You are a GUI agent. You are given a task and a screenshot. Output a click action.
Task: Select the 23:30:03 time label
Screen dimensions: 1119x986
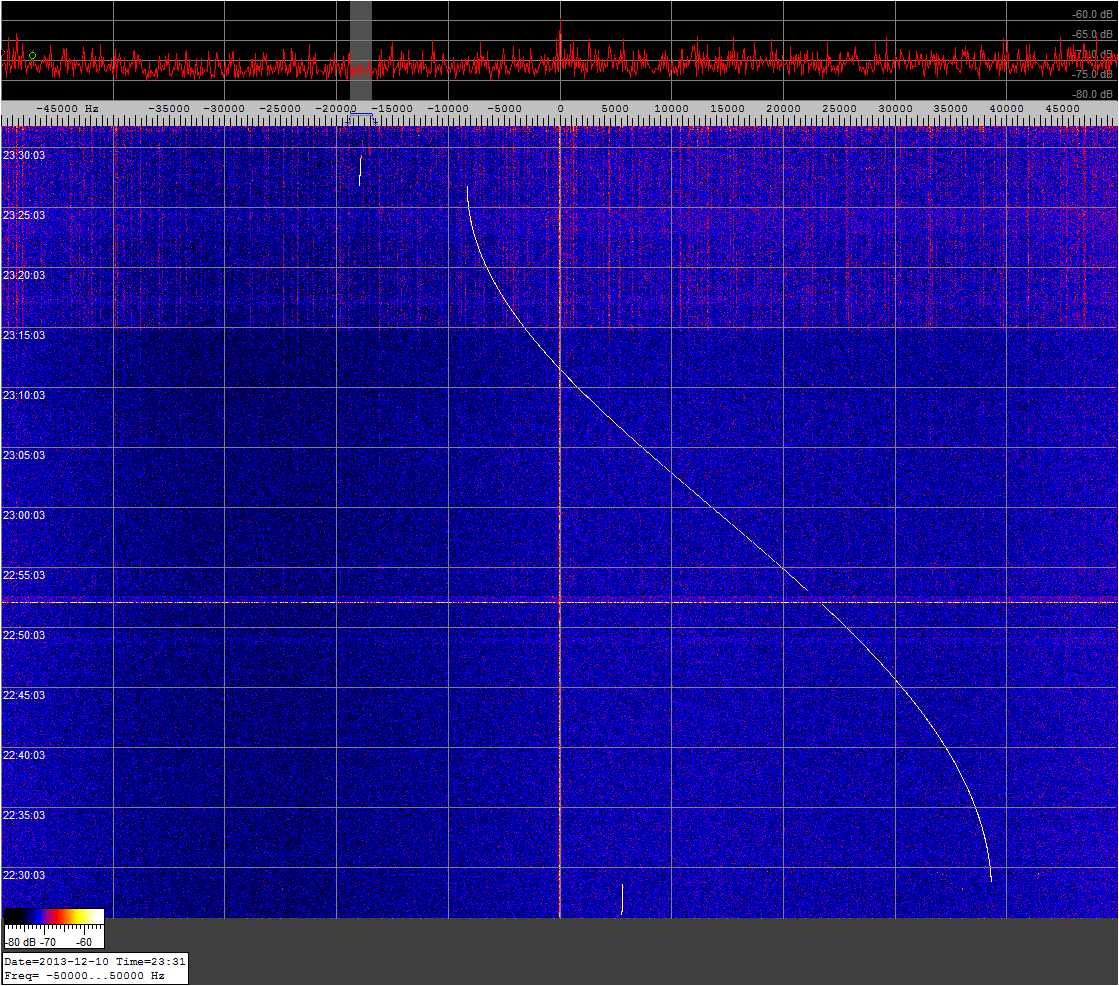point(24,155)
